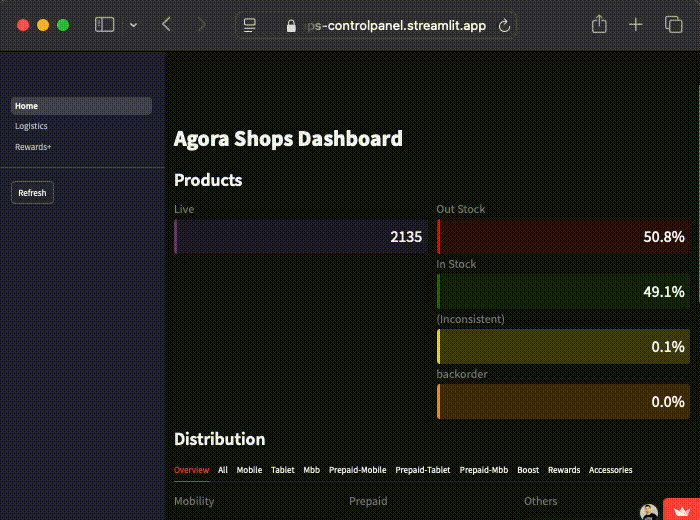Viewport: 700px width, 520px height.
Task: Select Home in the sidebar
Action: pyautogui.click(x=81, y=106)
